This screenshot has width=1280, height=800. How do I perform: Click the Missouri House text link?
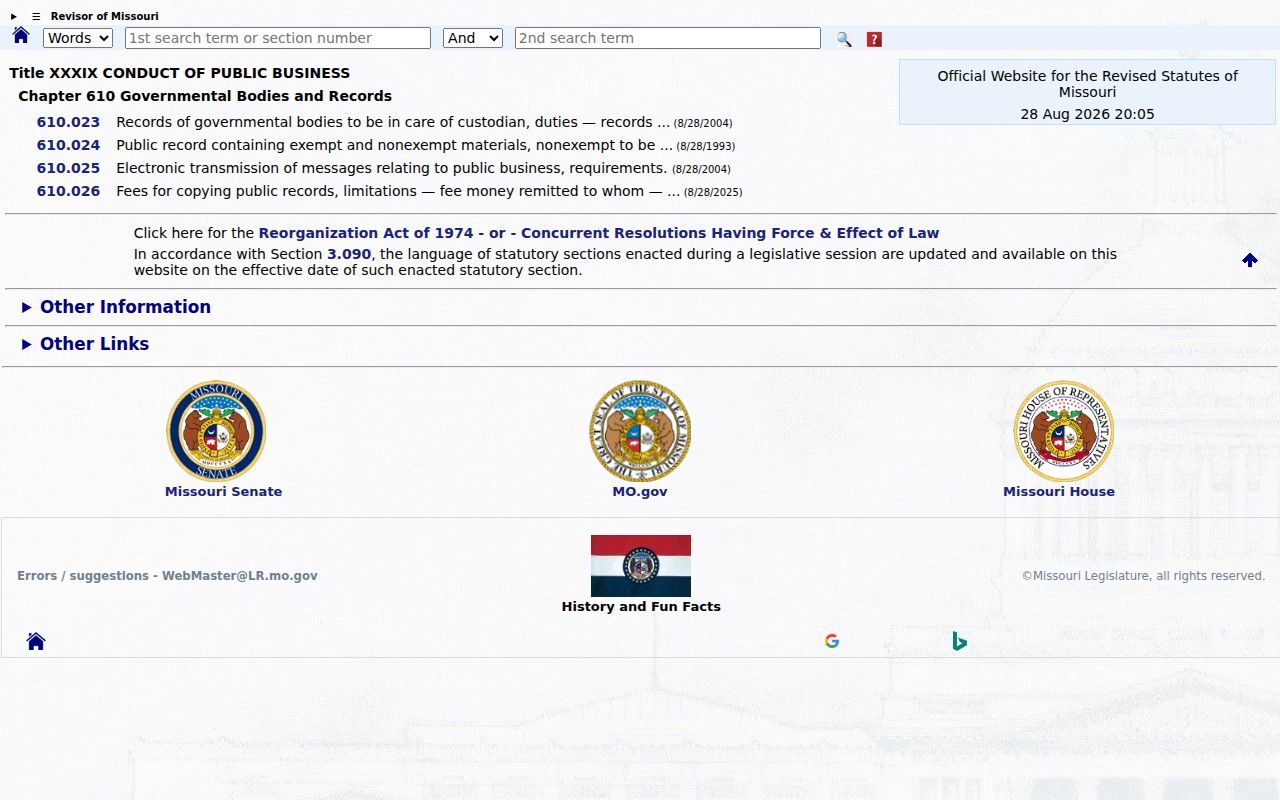tap(1059, 492)
